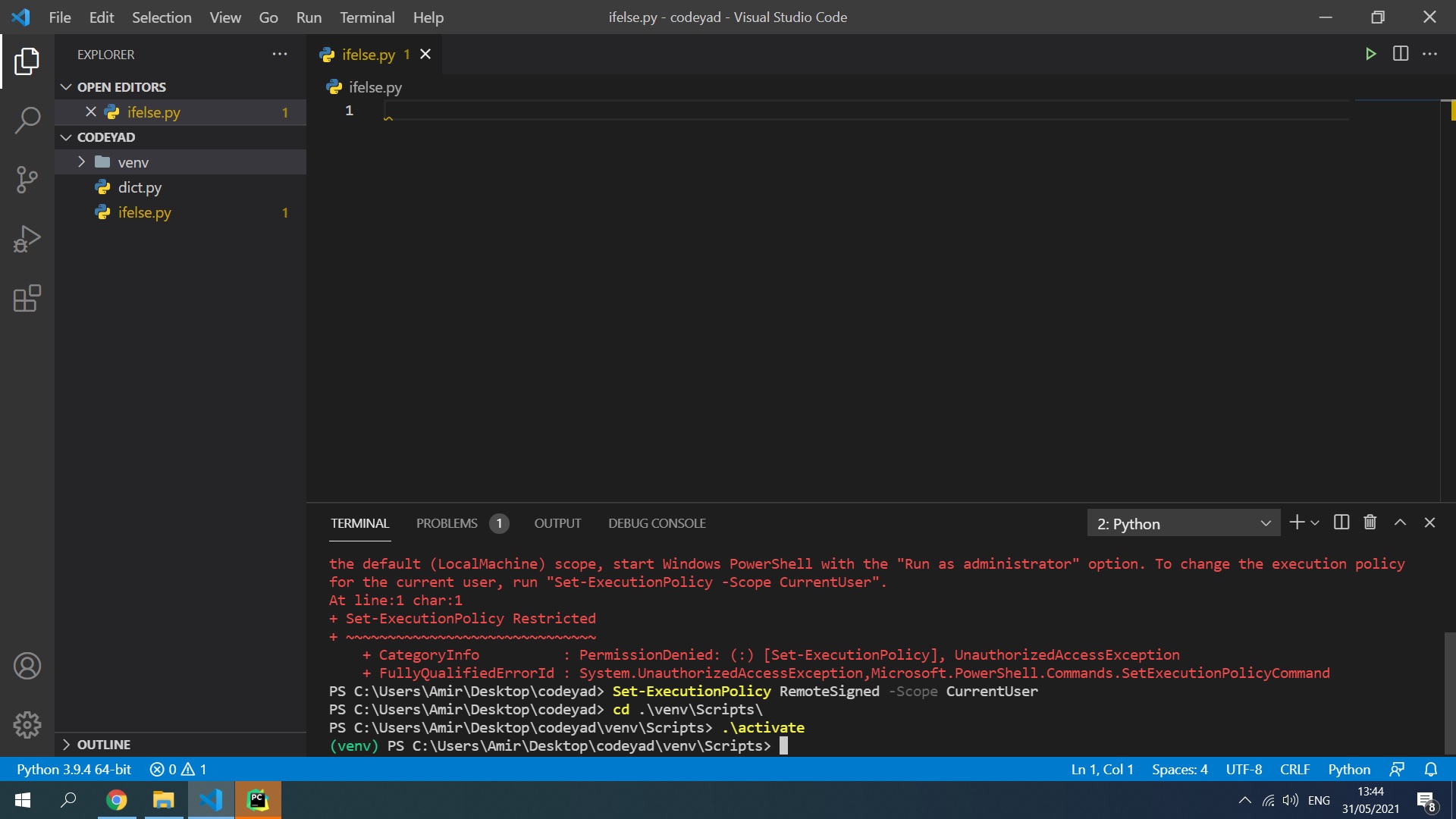Open Windows taskbar search
The width and height of the screenshot is (1456, 819).
(x=69, y=800)
